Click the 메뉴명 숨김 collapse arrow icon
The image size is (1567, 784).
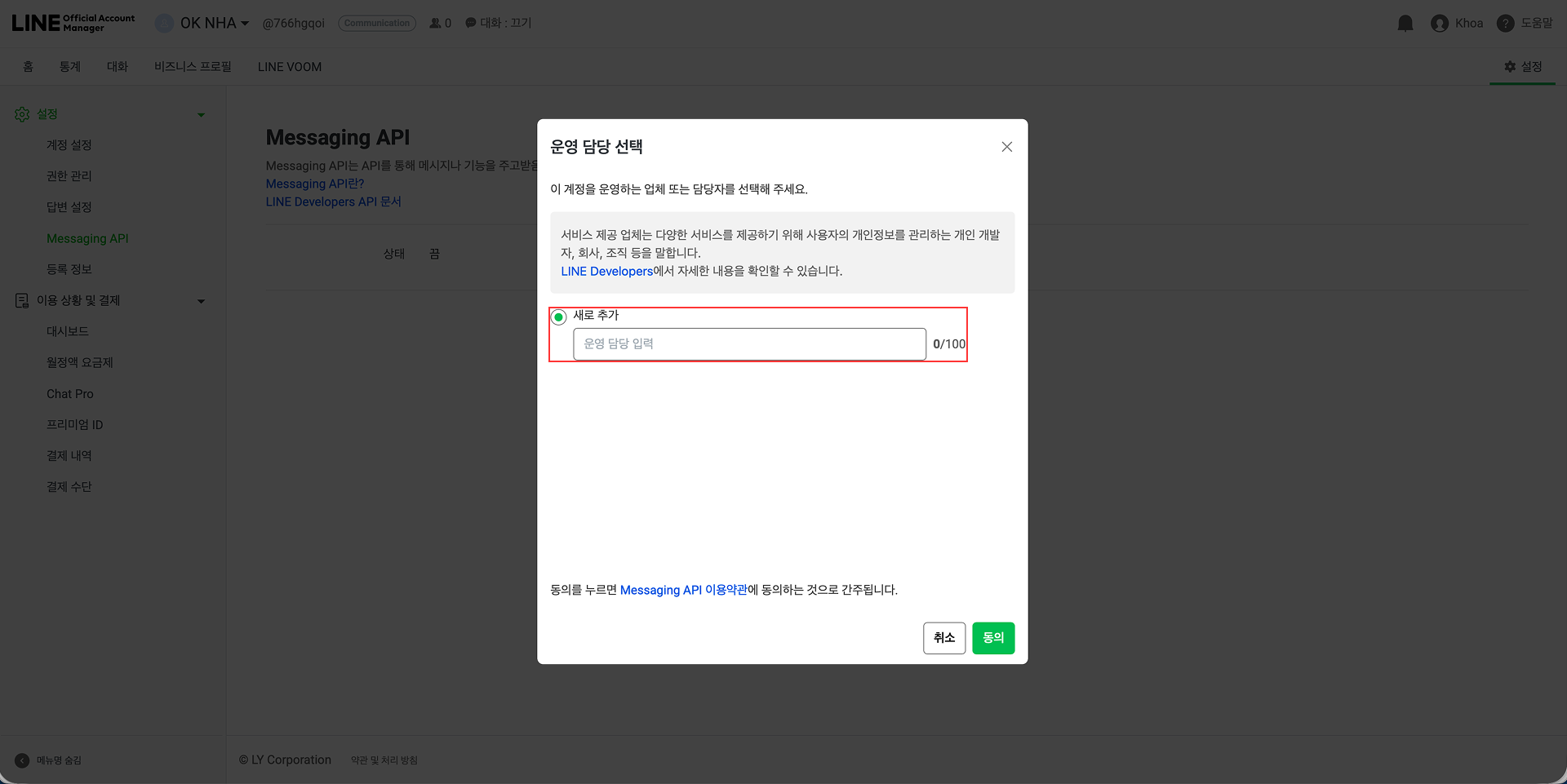[x=22, y=760]
